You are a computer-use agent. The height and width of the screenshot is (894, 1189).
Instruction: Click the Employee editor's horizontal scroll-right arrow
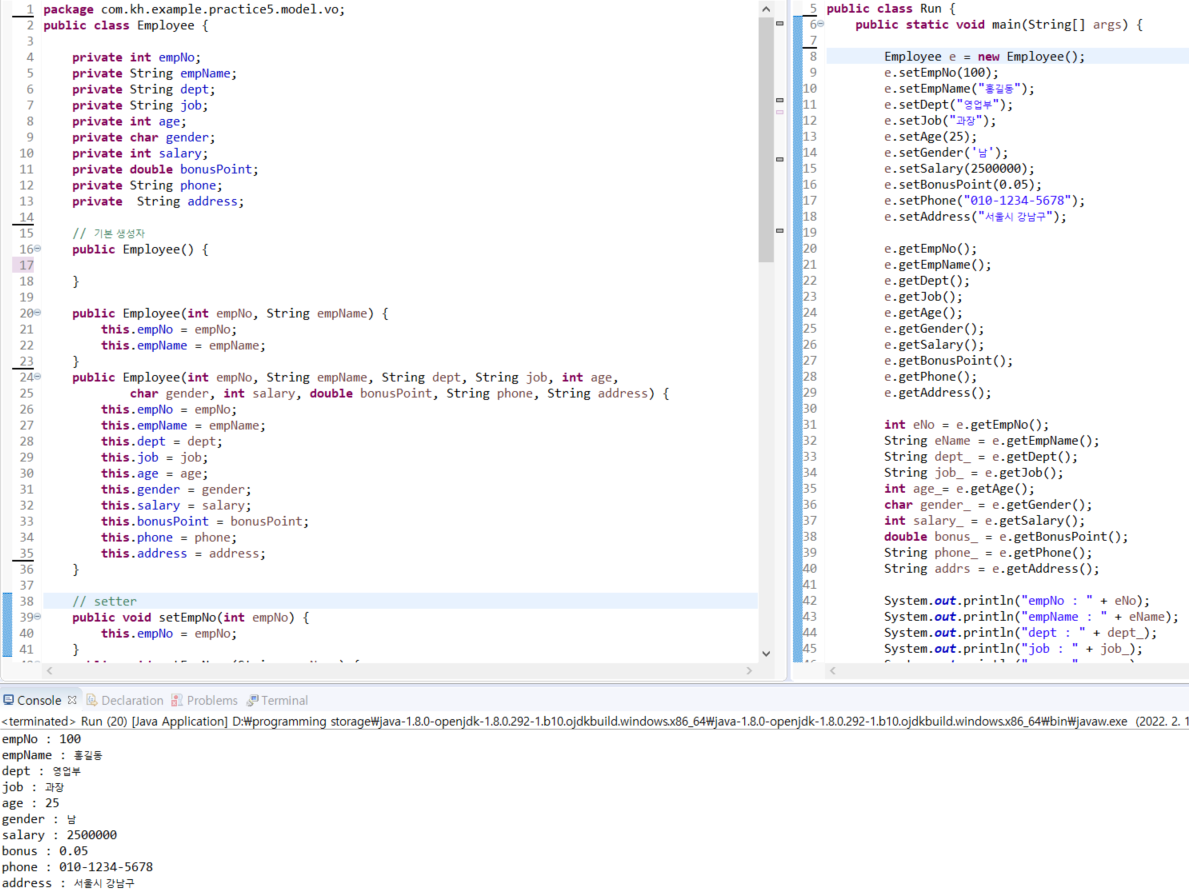click(x=749, y=670)
